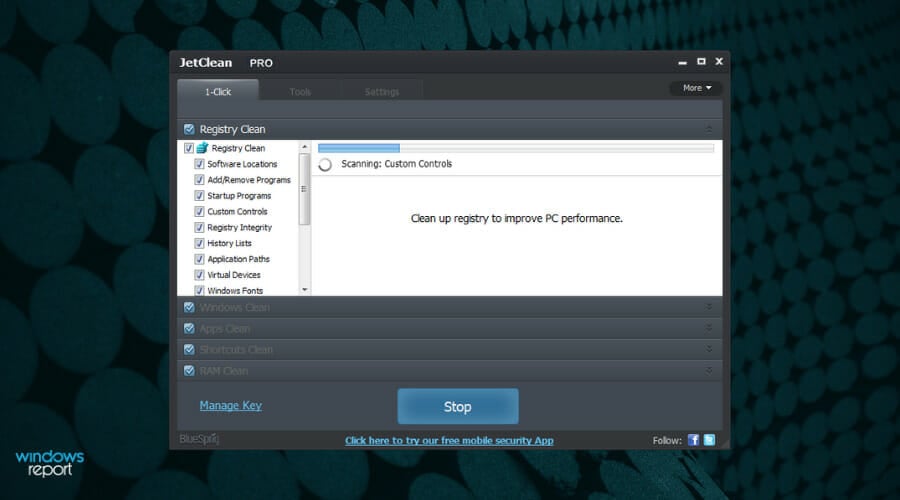The image size is (900, 500).
Task: Click the Shortcuts Clean section title
Action: coord(236,349)
